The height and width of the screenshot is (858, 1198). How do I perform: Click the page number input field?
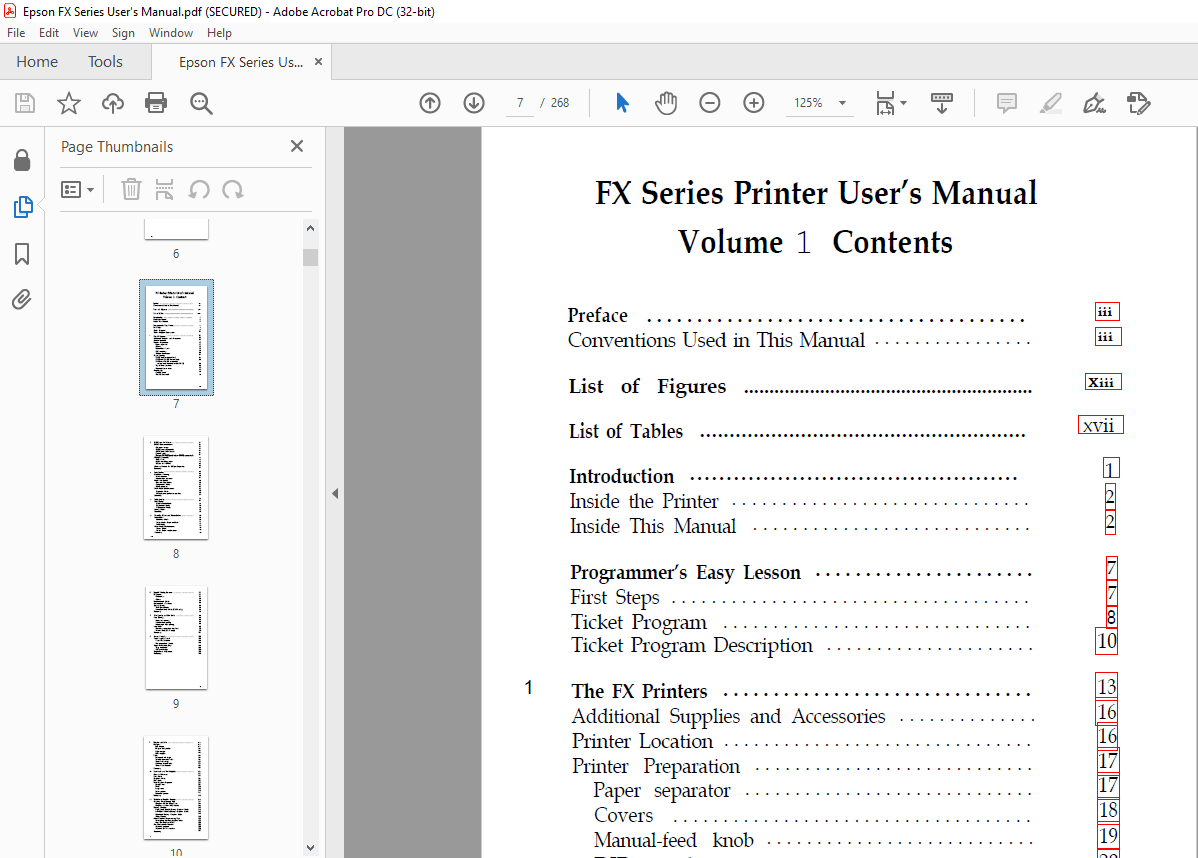(x=520, y=103)
